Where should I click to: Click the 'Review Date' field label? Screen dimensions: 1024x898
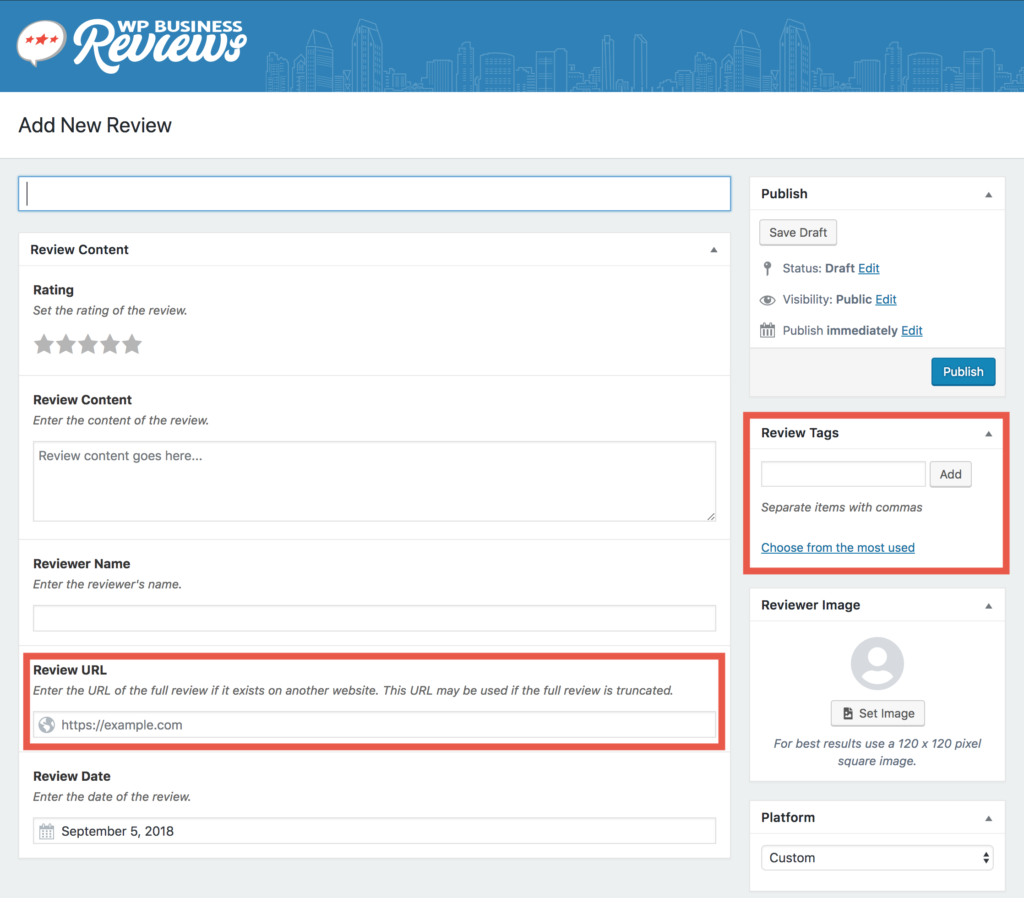[72, 777]
